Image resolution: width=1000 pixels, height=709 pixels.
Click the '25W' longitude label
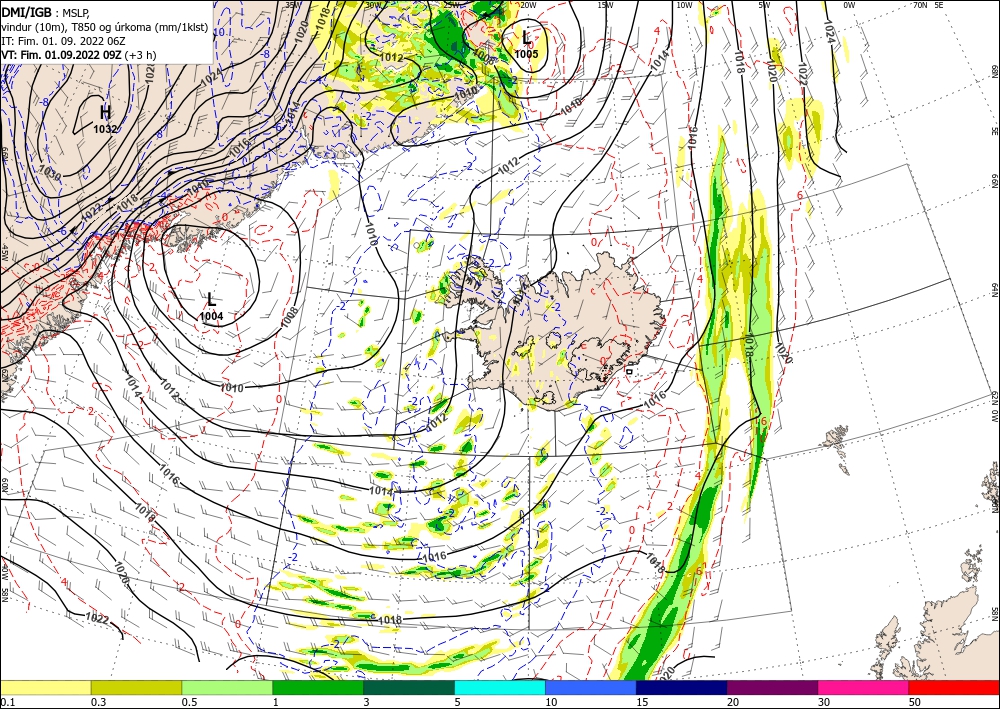tap(450, 5)
